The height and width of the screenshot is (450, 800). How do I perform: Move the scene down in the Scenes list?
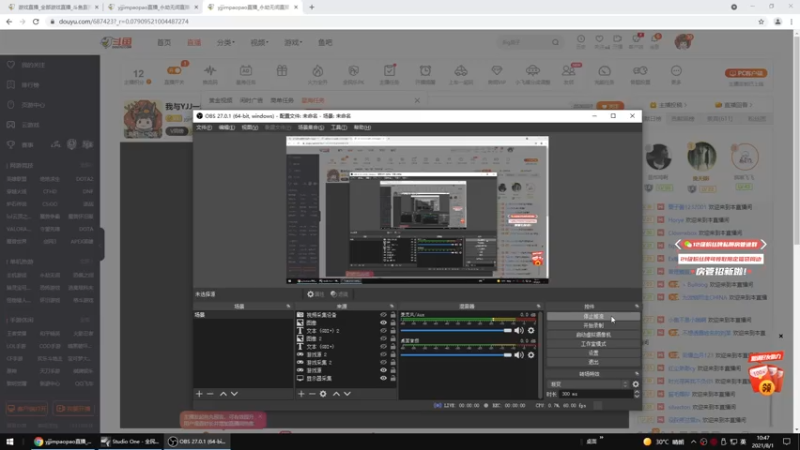(x=234, y=394)
